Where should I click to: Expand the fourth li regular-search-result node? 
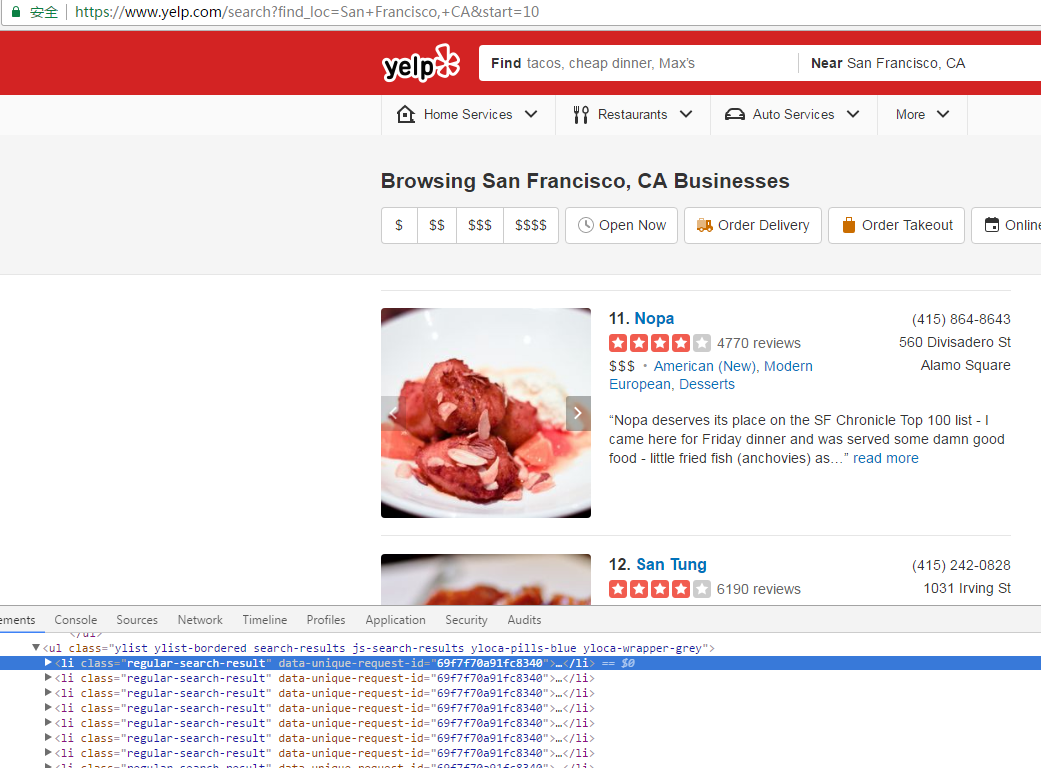[48, 708]
